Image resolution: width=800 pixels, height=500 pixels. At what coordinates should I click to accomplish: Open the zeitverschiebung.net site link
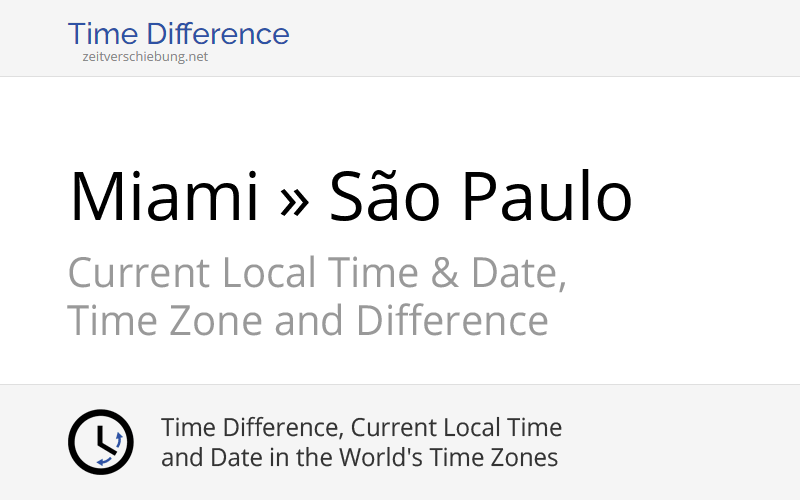[x=145, y=57]
